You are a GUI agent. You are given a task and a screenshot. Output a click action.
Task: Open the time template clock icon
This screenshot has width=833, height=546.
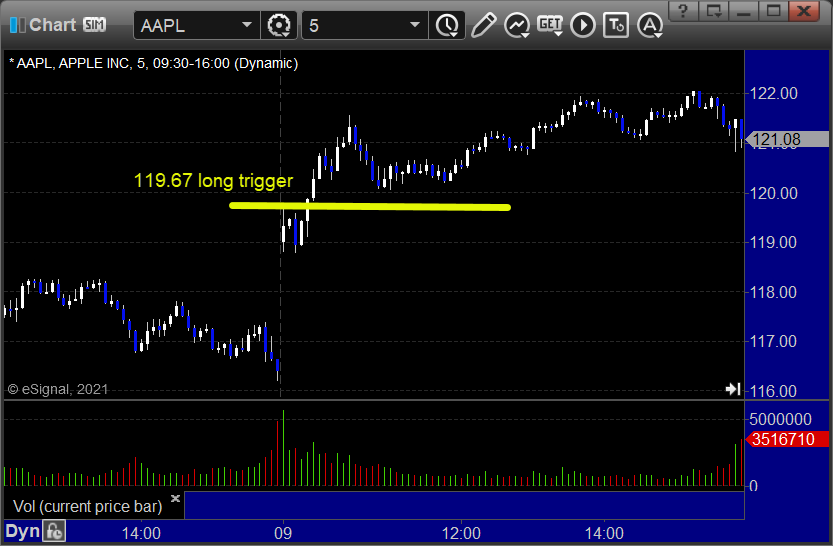[447, 25]
